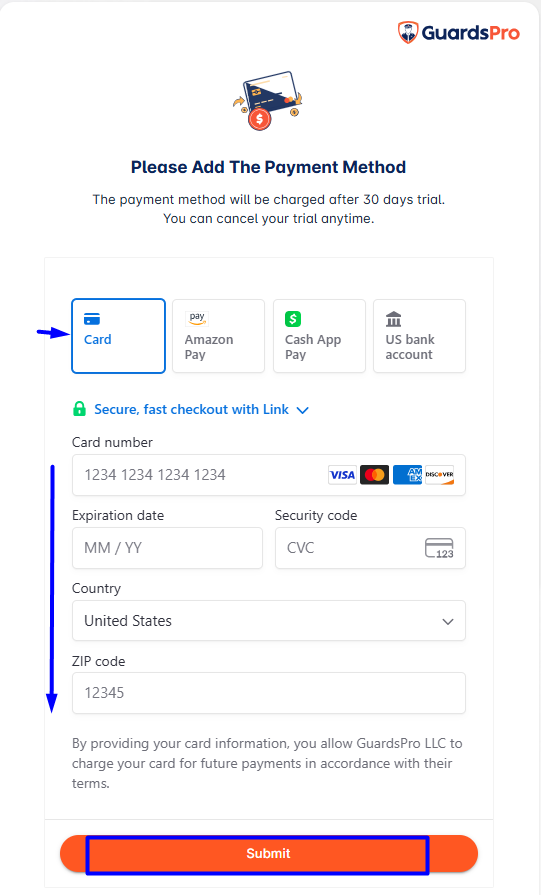Select the Card payment method tab
The height and width of the screenshot is (895, 541).
point(119,336)
